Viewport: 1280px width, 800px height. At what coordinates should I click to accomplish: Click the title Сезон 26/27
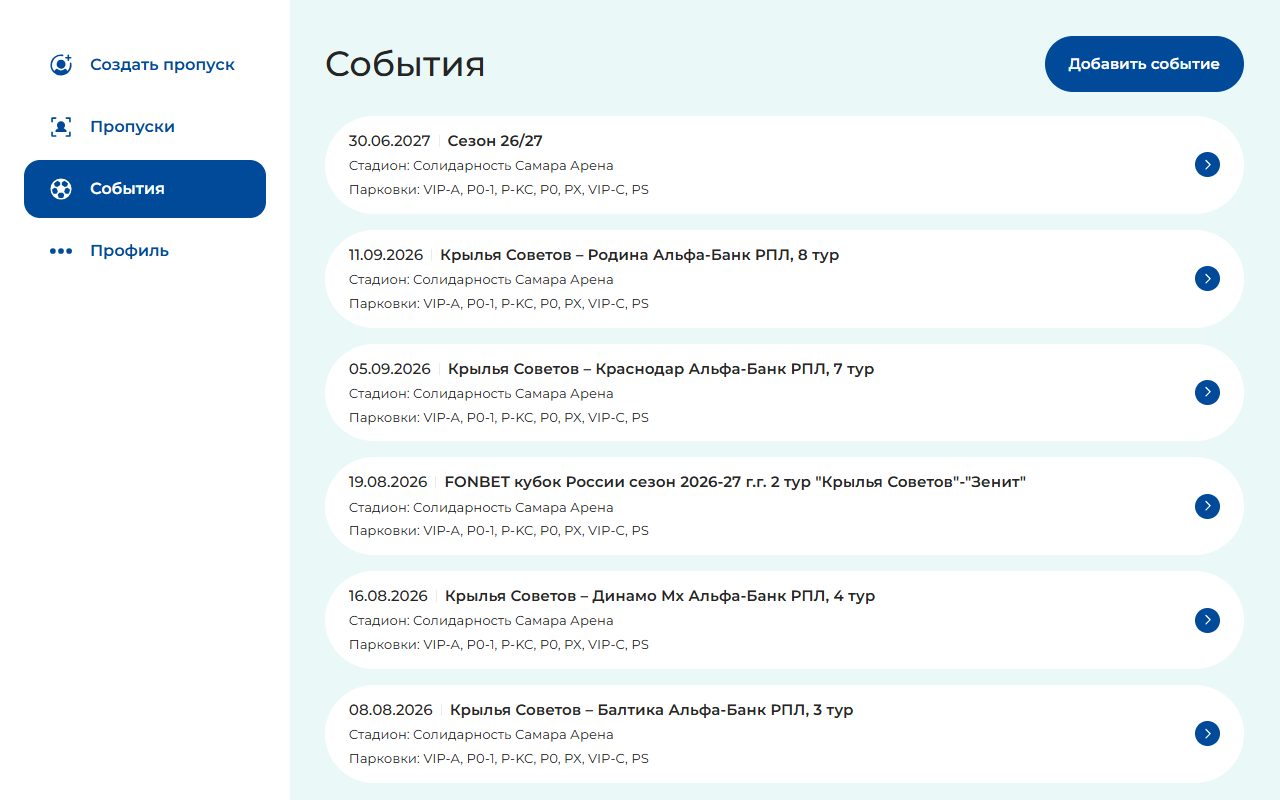click(495, 141)
